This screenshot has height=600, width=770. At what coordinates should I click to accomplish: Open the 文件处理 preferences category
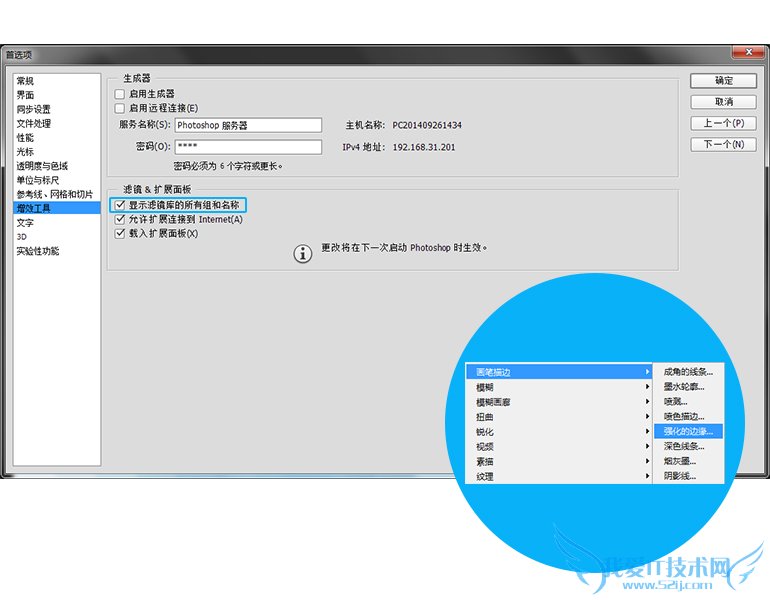57,124
